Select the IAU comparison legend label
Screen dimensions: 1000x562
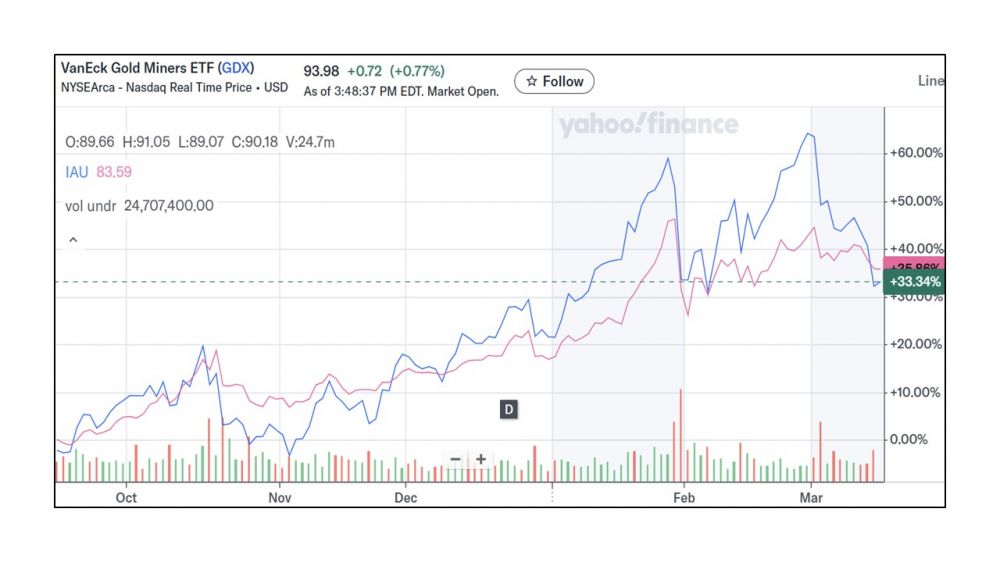(x=75, y=172)
